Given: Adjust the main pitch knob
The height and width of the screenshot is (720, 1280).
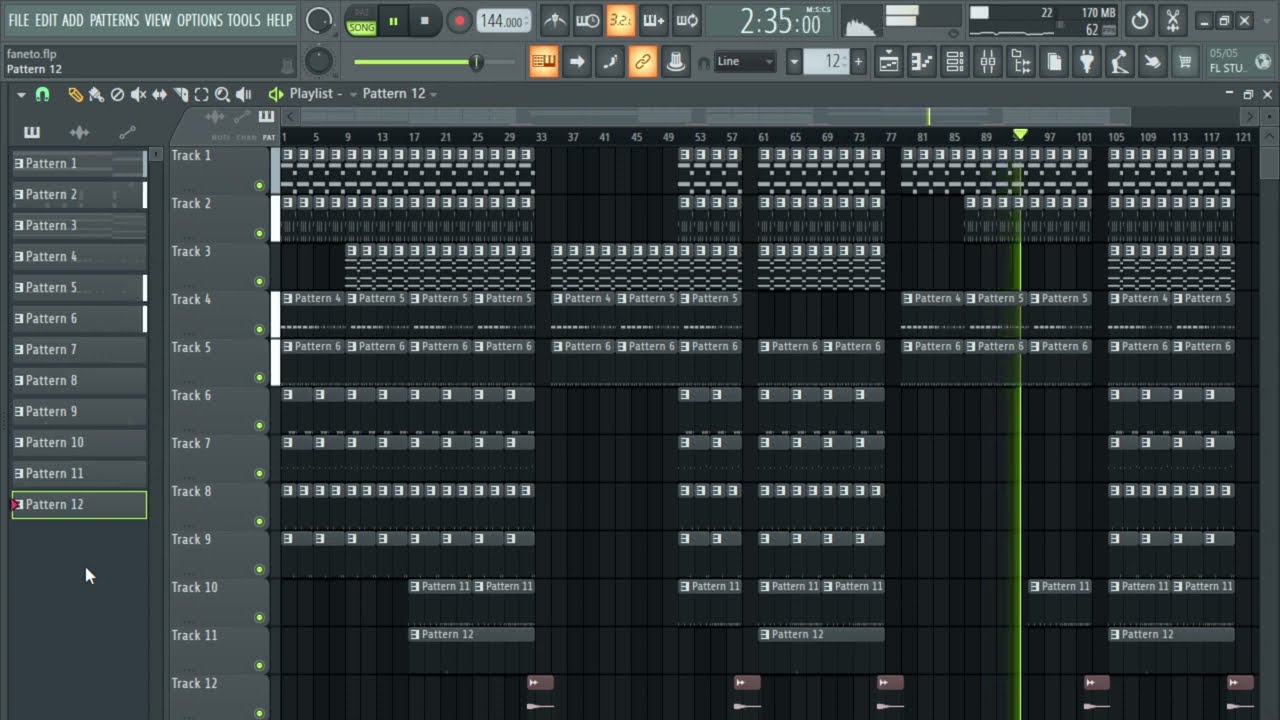Looking at the screenshot, I should click(318, 62).
